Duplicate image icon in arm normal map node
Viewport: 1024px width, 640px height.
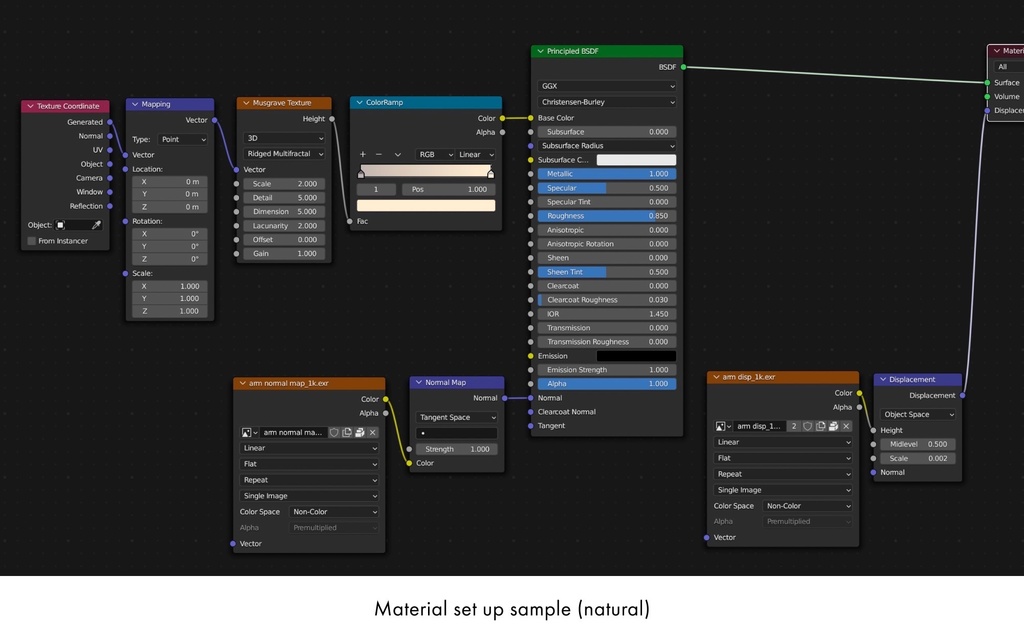coord(347,432)
